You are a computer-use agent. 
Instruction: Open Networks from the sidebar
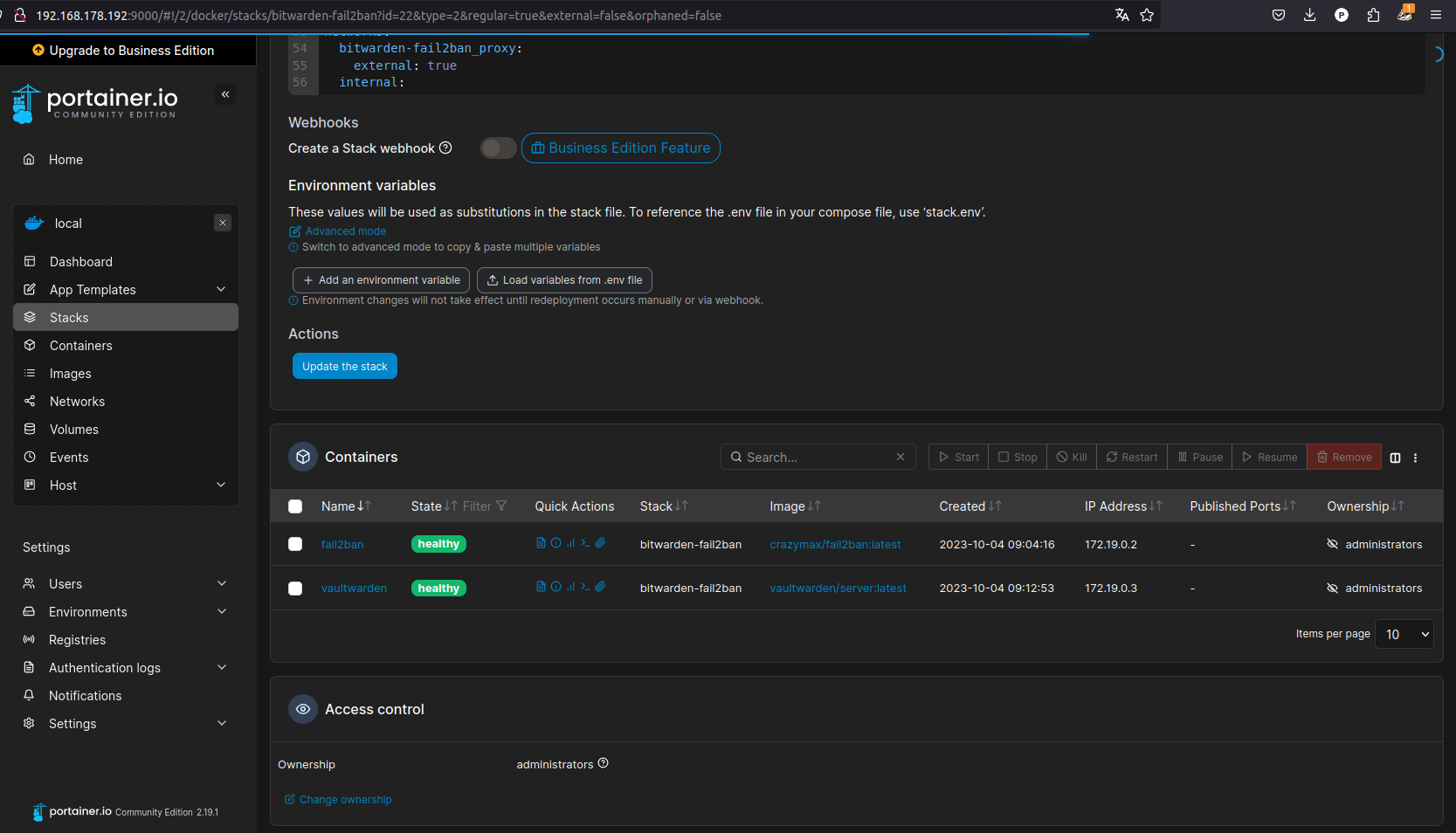point(77,402)
